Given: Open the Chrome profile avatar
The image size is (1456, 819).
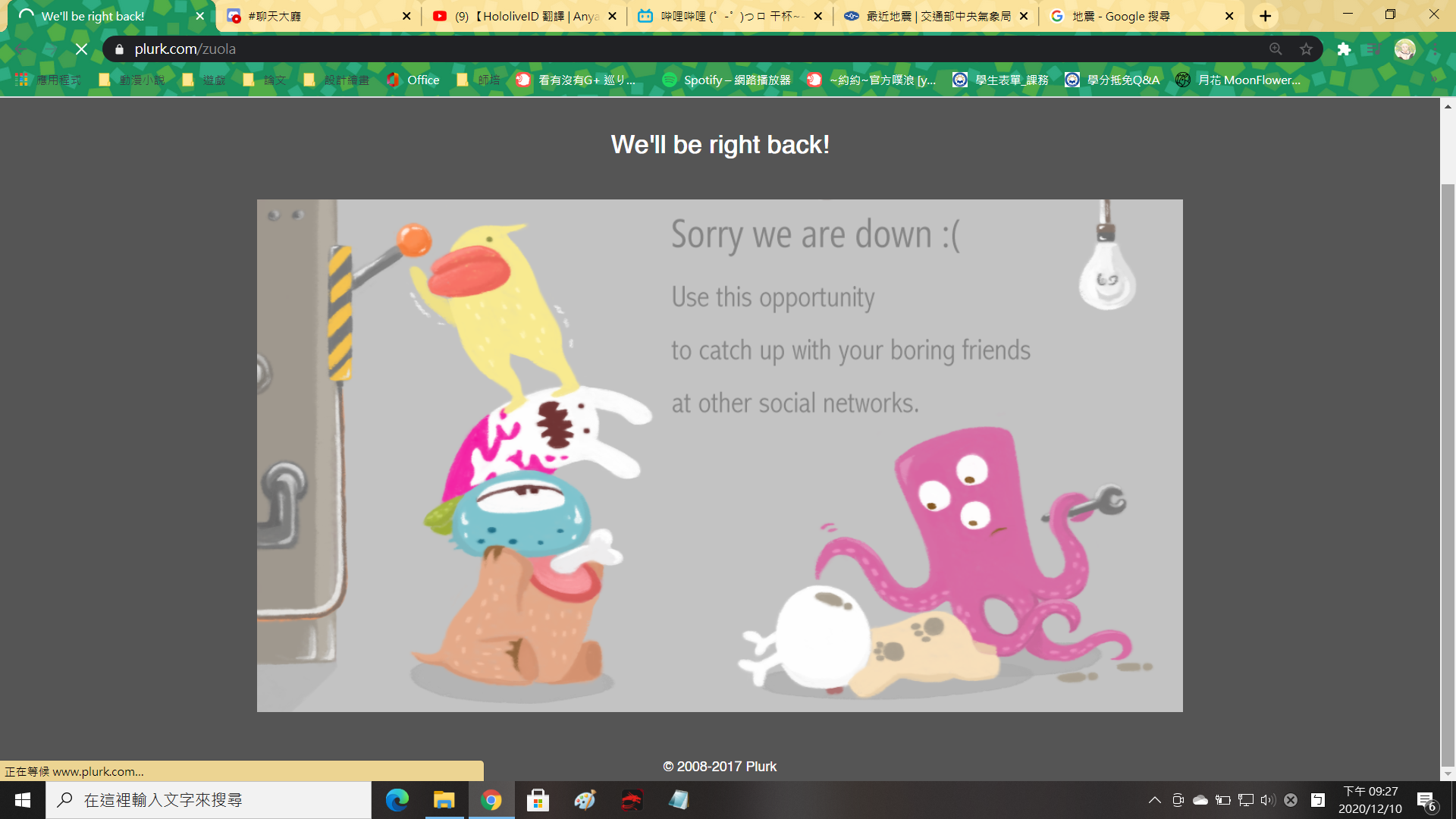Looking at the screenshot, I should pyautogui.click(x=1404, y=49).
